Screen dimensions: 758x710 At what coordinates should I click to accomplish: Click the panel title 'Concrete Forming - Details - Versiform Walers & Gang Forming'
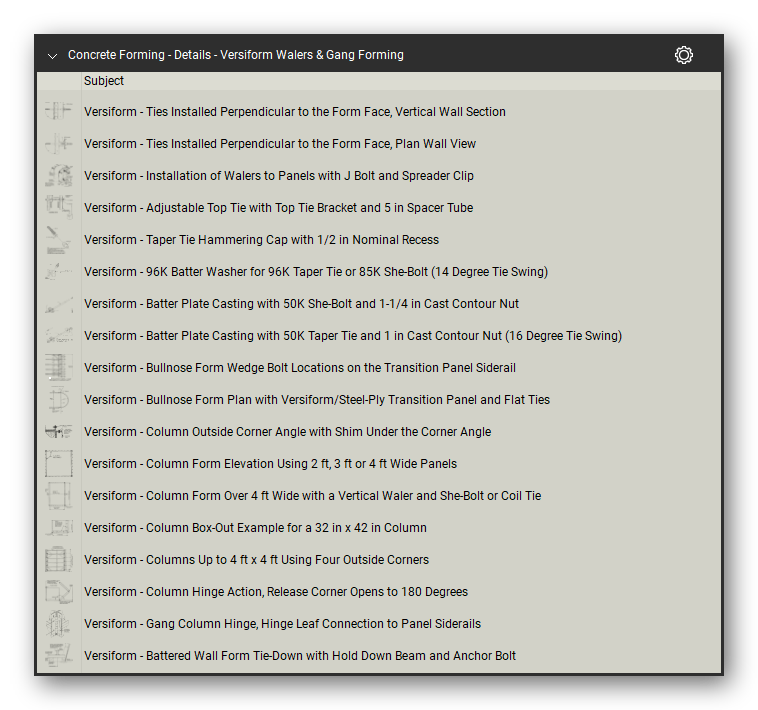coord(236,55)
